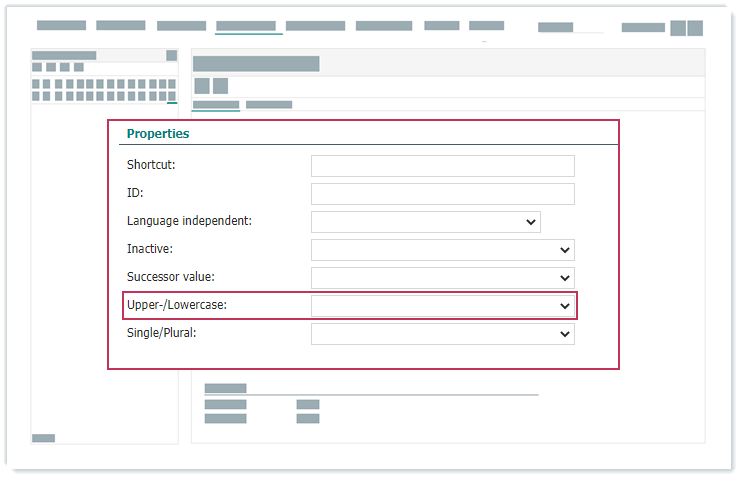741x479 pixels.
Task: Click the Shortcut field label
Action: (151, 165)
